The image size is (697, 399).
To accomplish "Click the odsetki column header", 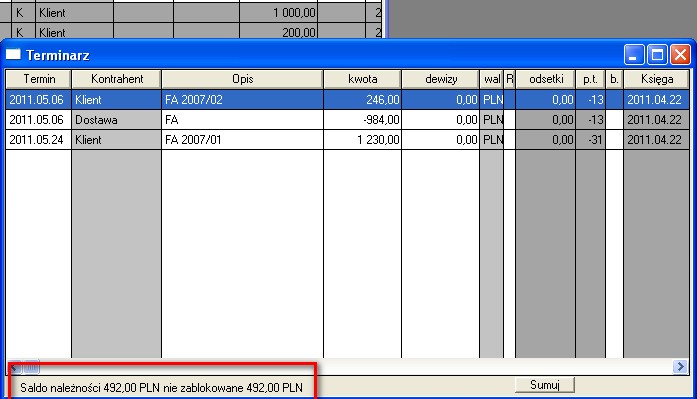I will (546, 79).
